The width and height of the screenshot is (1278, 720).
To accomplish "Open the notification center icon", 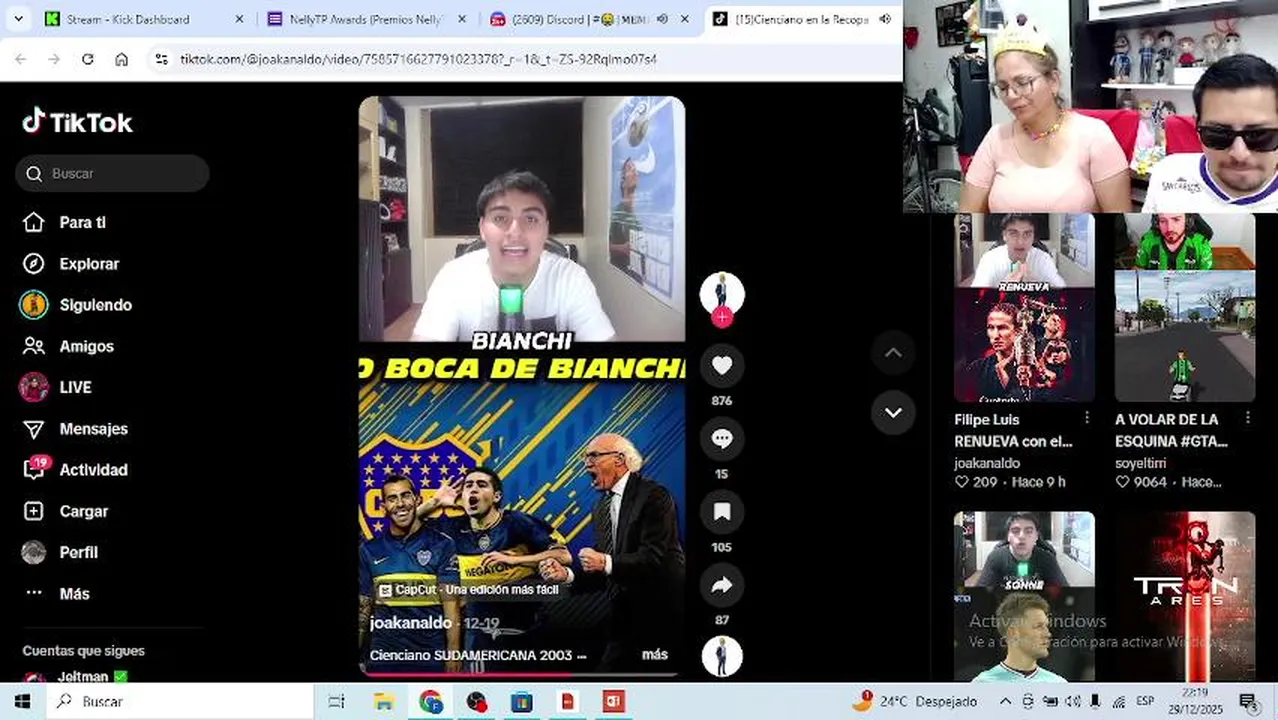I will (x=1247, y=701).
